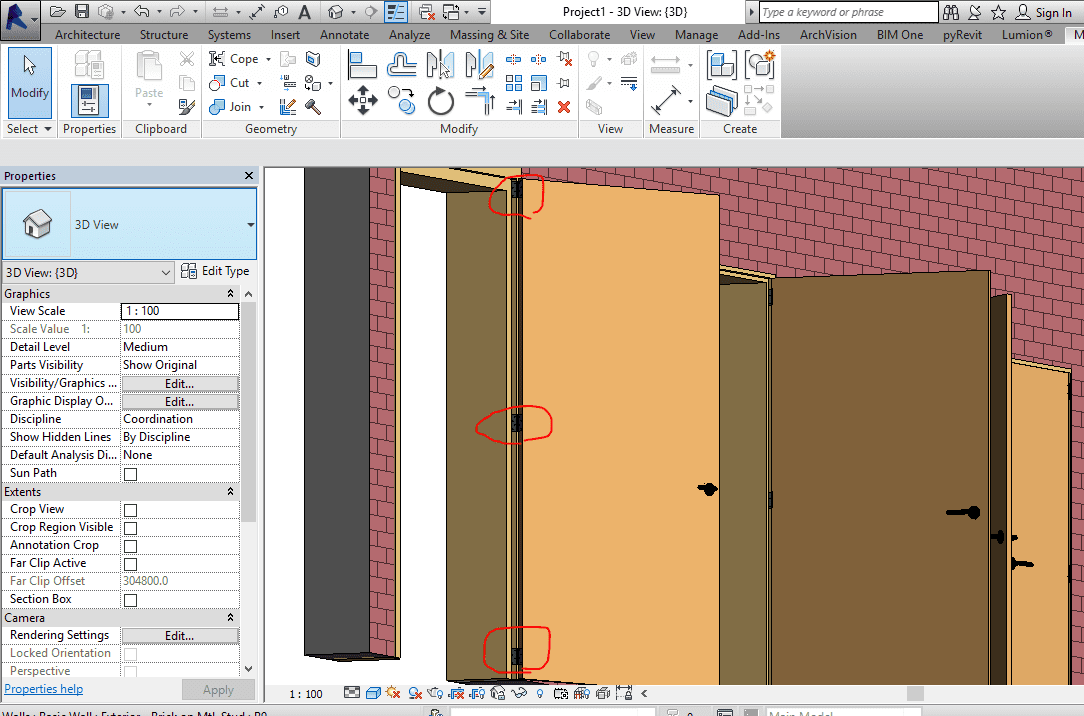Click the Rotate tool icon
Image resolution: width=1084 pixels, height=716 pixels.
pos(441,101)
